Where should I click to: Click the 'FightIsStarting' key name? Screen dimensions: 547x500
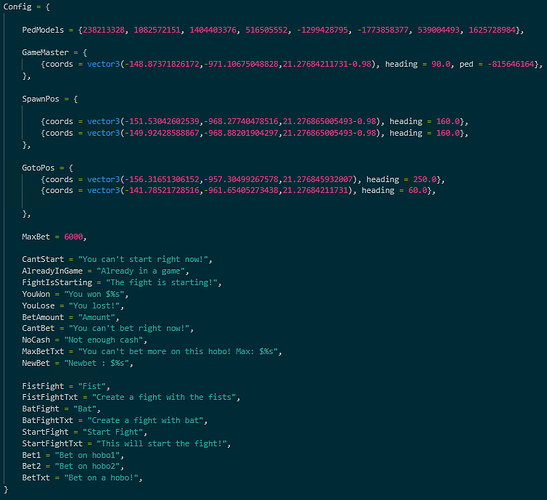point(57,282)
